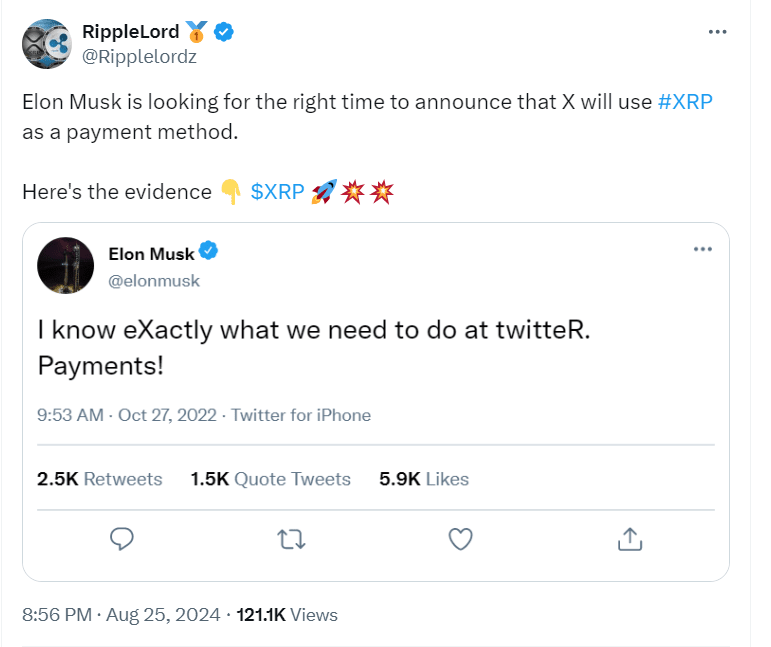Like the quoted tweet with heart icon
The image size is (771, 647).
(x=459, y=539)
